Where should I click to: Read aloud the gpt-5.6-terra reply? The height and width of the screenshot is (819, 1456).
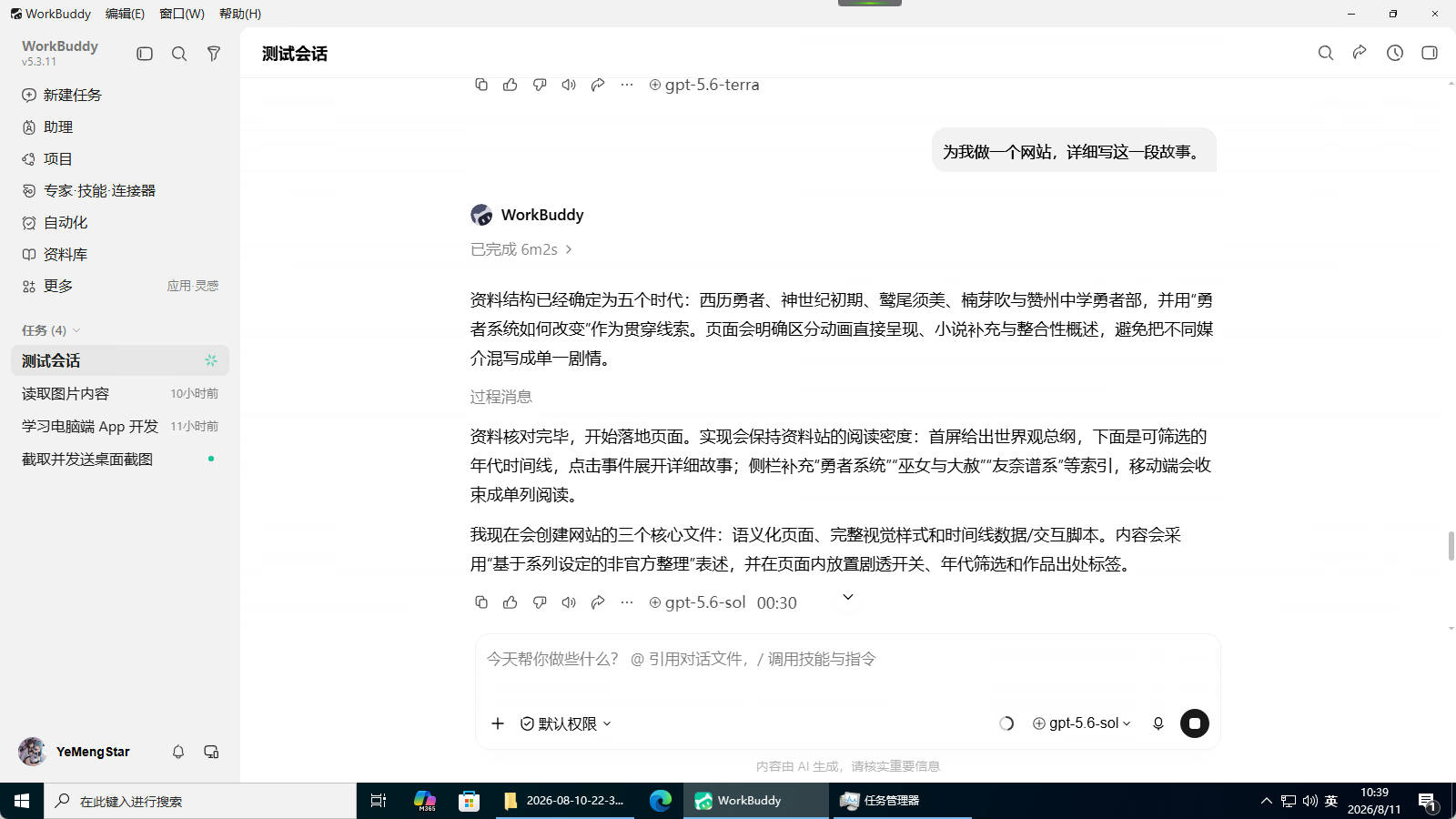pos(569,85)
